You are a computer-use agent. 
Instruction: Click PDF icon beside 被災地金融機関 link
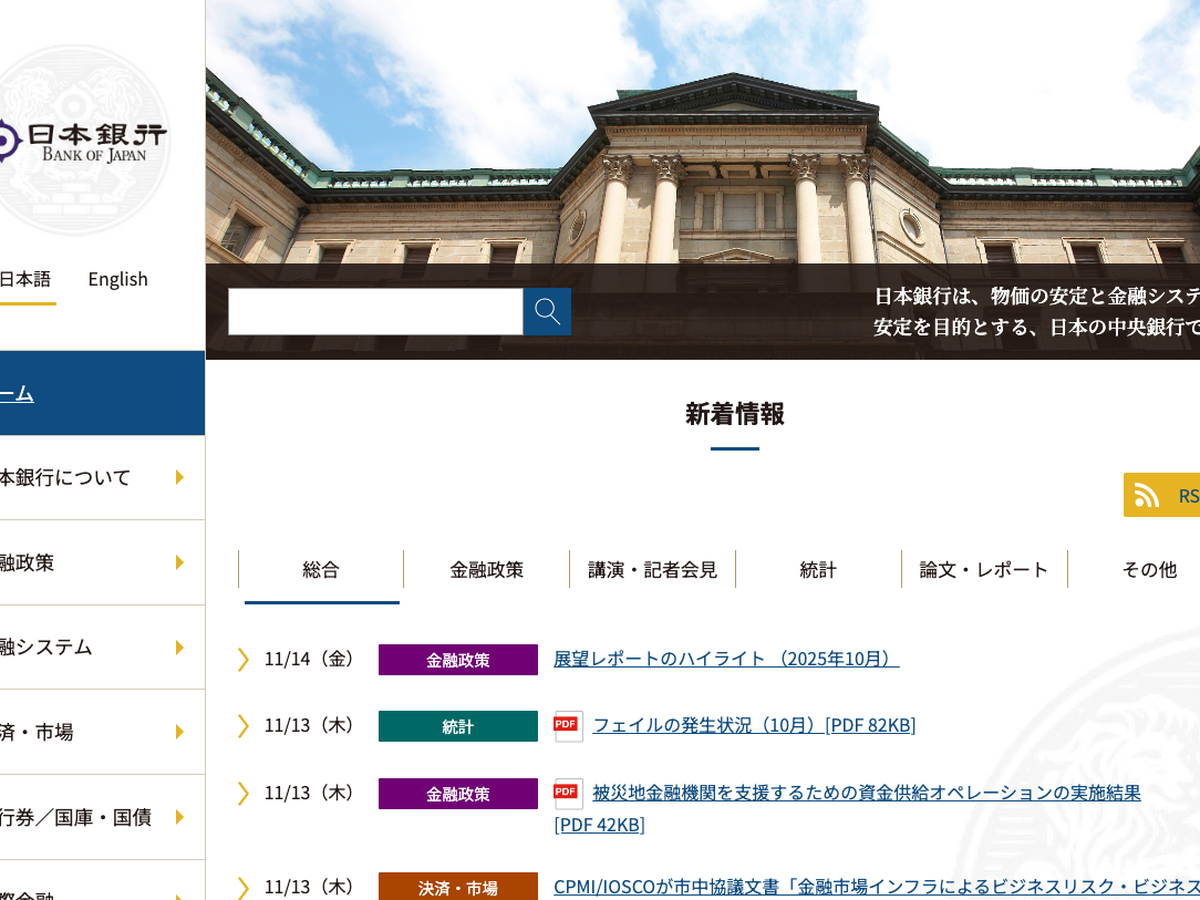[x=567, y=793]
